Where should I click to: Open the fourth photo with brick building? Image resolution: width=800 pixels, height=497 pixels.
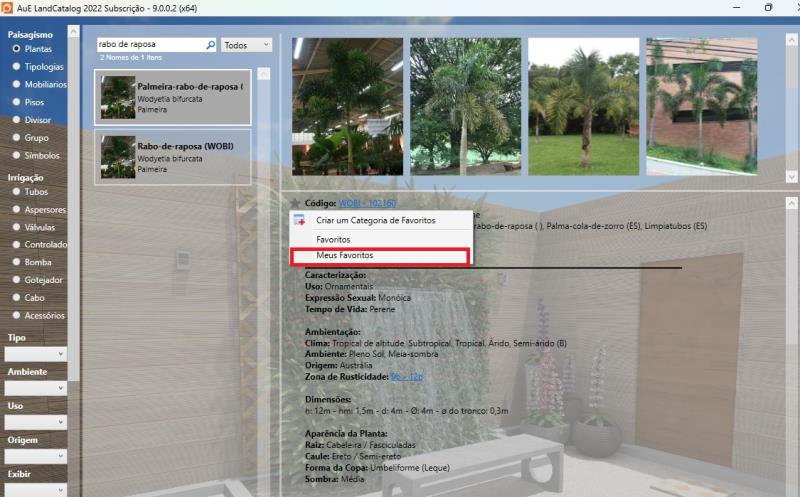702,107
